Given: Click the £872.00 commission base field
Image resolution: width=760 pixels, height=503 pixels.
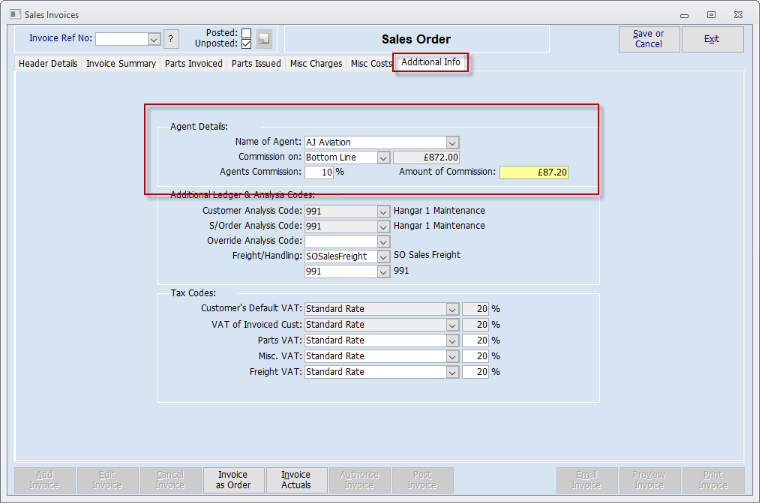Looking at the screenshot, I should (x=427, y=158).
